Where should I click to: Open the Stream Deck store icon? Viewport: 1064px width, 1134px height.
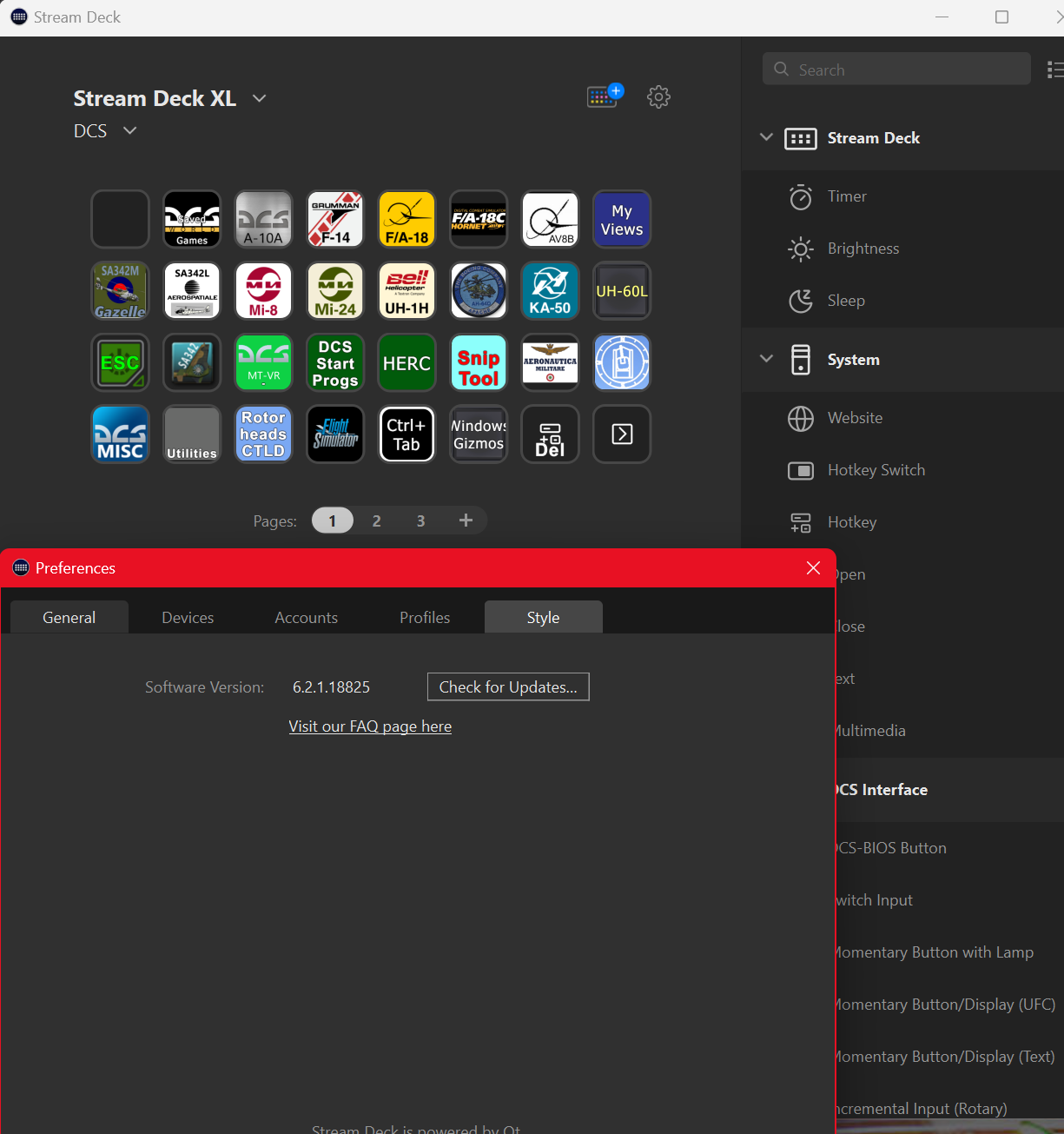pyautogui.click(x=605, y=96)
